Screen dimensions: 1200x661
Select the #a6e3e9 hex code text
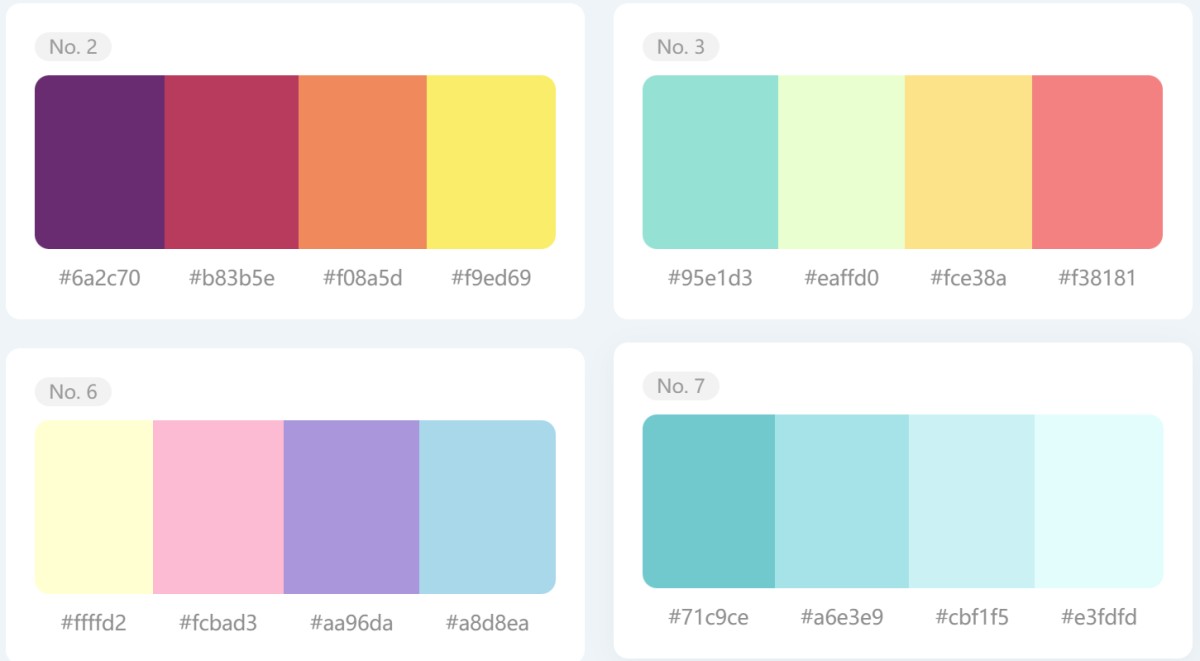(x=841, y=617)
